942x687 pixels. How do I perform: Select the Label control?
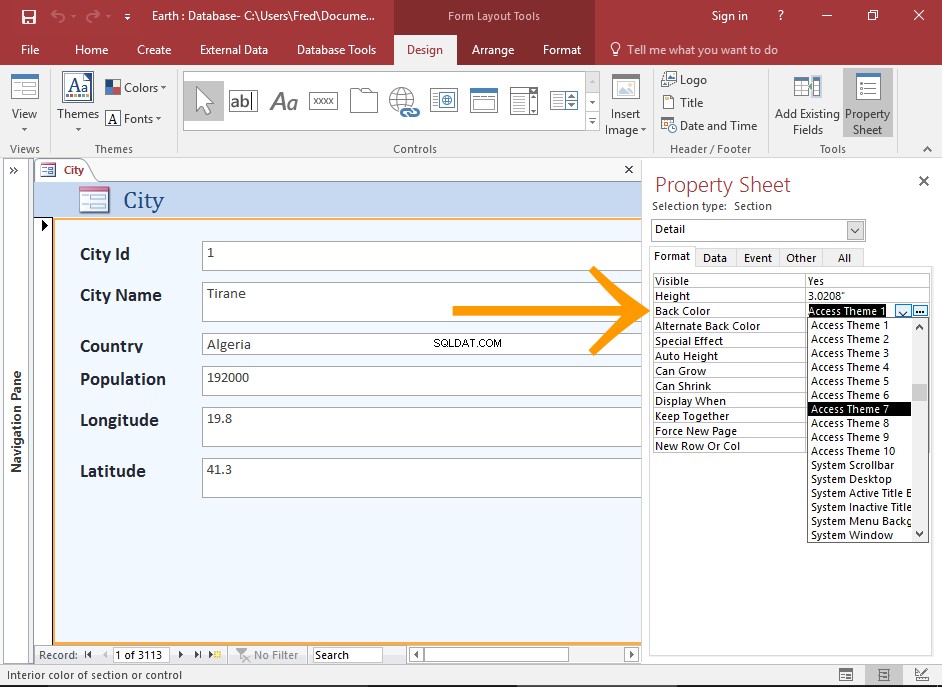click(284, 101)
